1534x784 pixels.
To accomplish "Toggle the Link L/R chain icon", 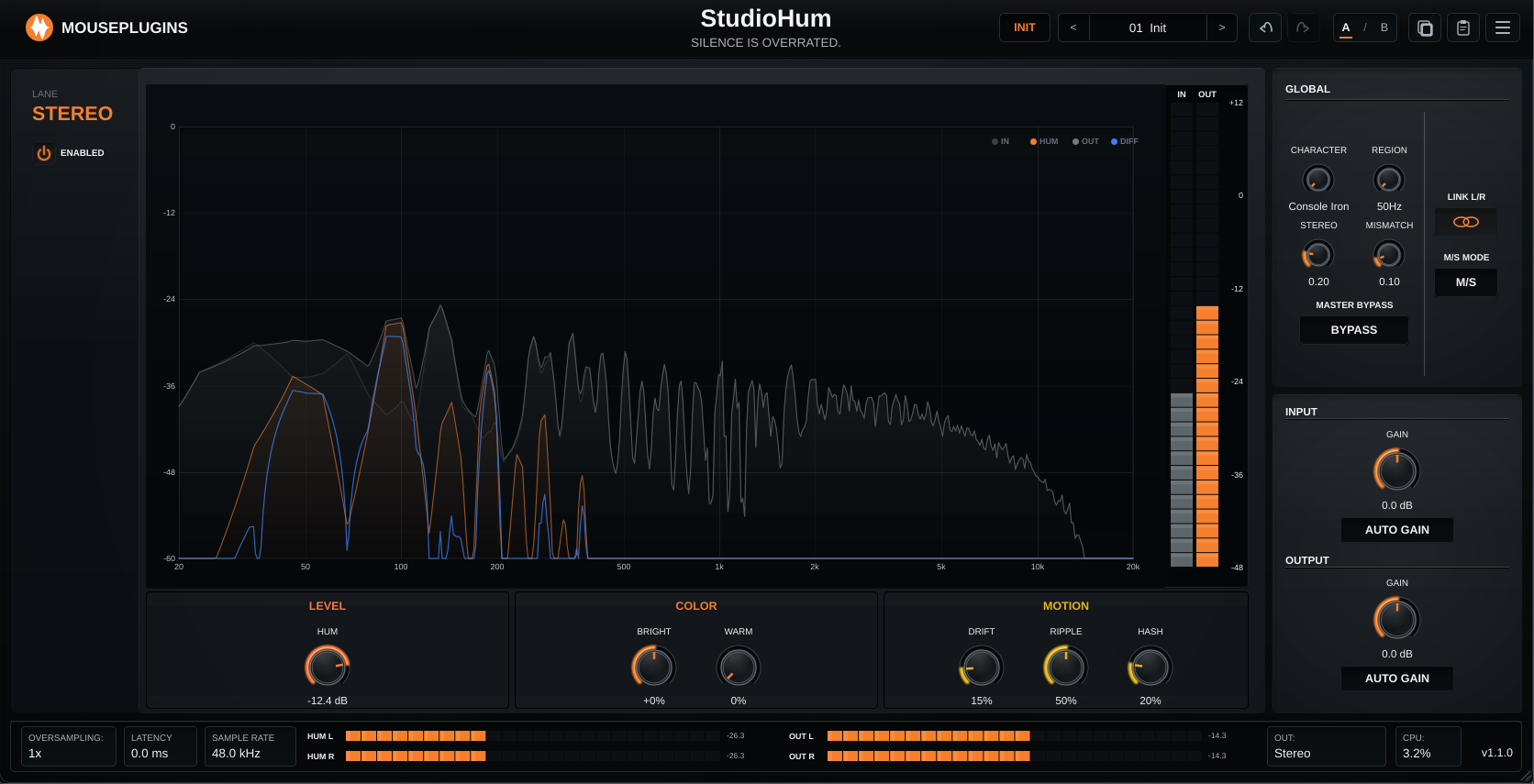I will [1466, 222].
